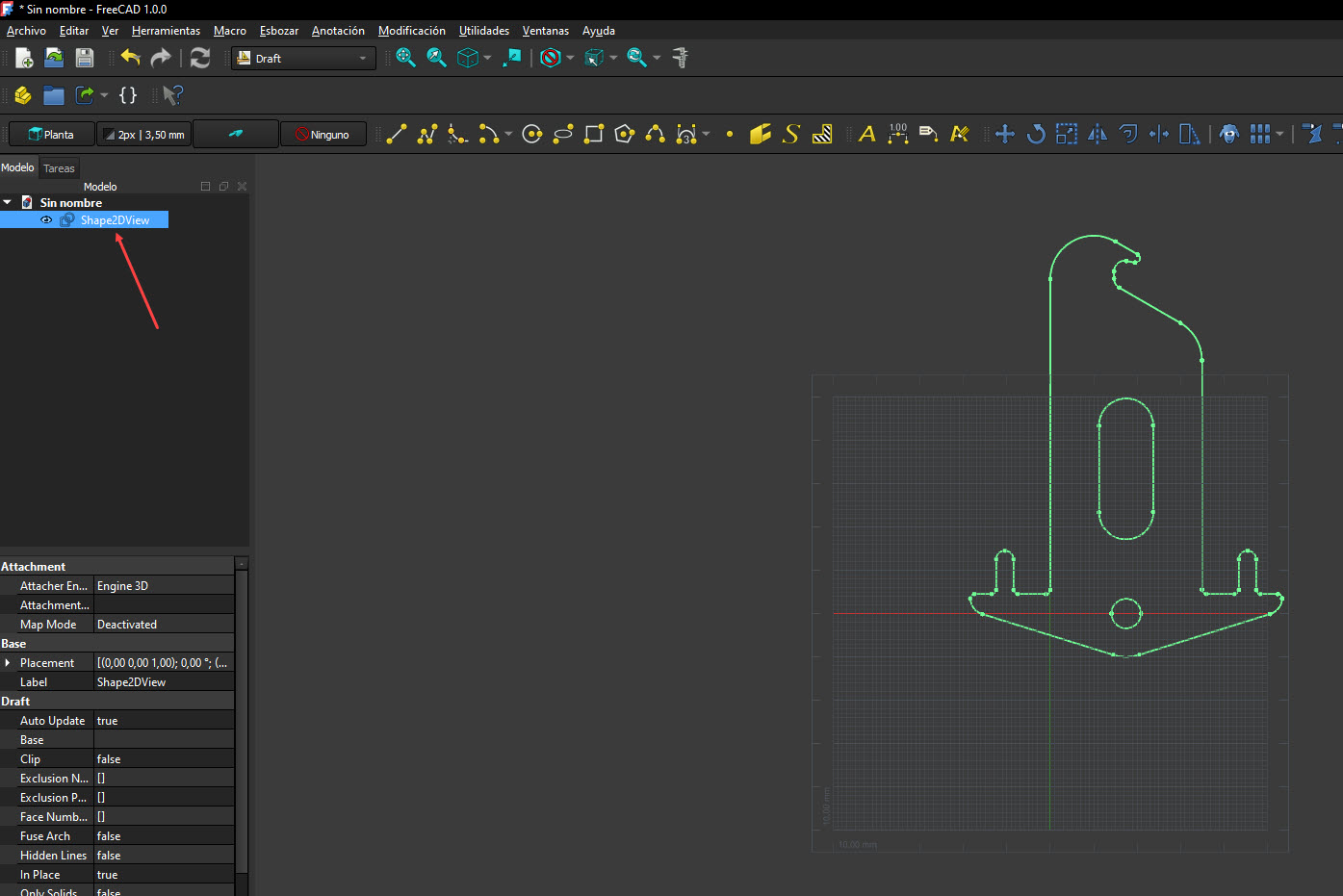1343x896 pixels.
Task: Open the standard views dropdown arrow
Action: [487, 58]
